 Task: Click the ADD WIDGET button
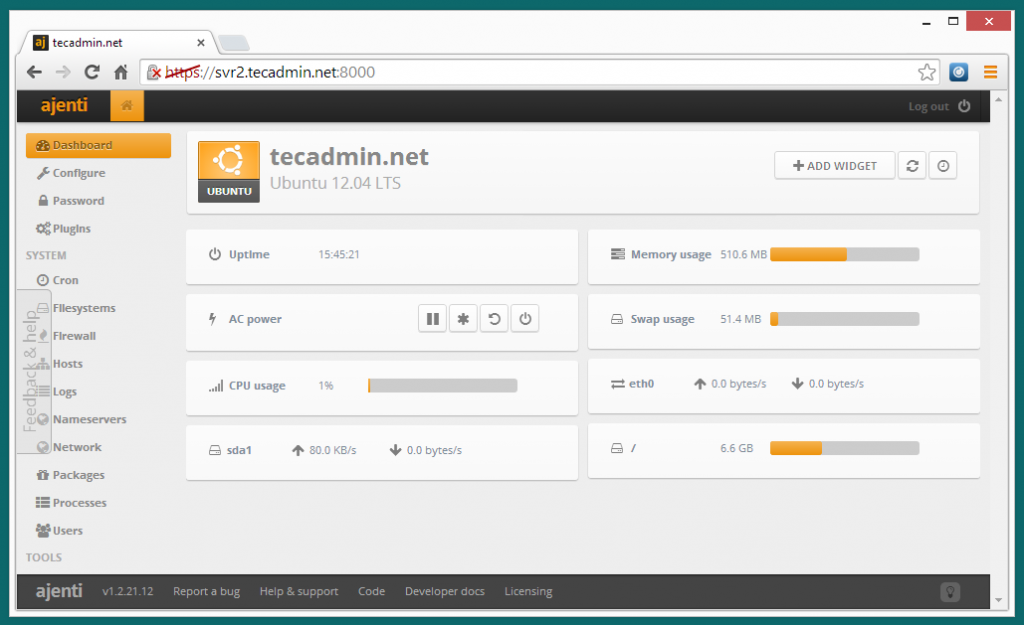pyautogui.click(x=834, y=166)
